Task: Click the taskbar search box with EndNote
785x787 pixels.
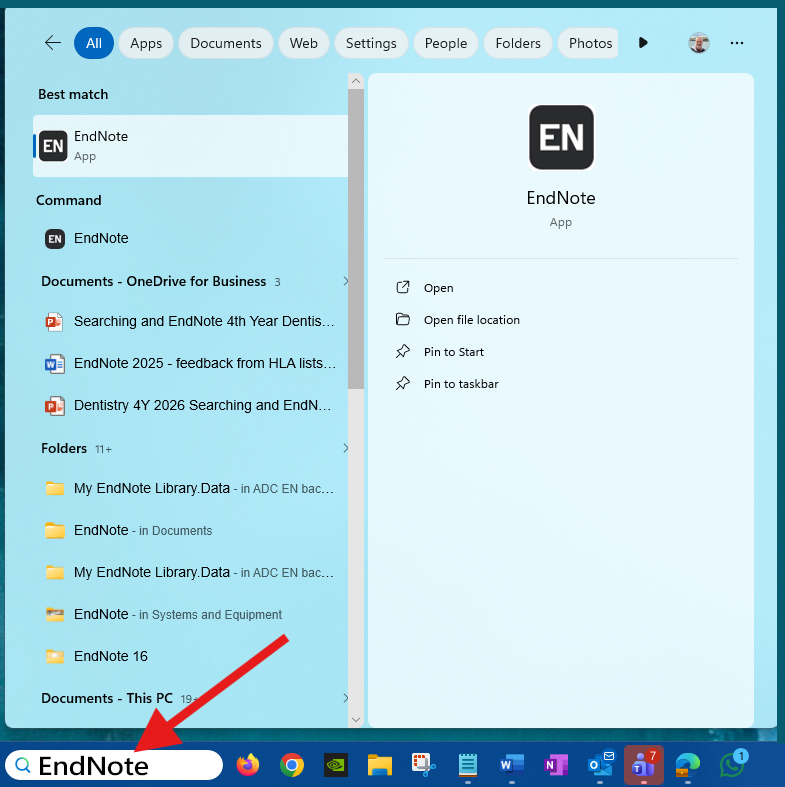Action: (114, 765)
